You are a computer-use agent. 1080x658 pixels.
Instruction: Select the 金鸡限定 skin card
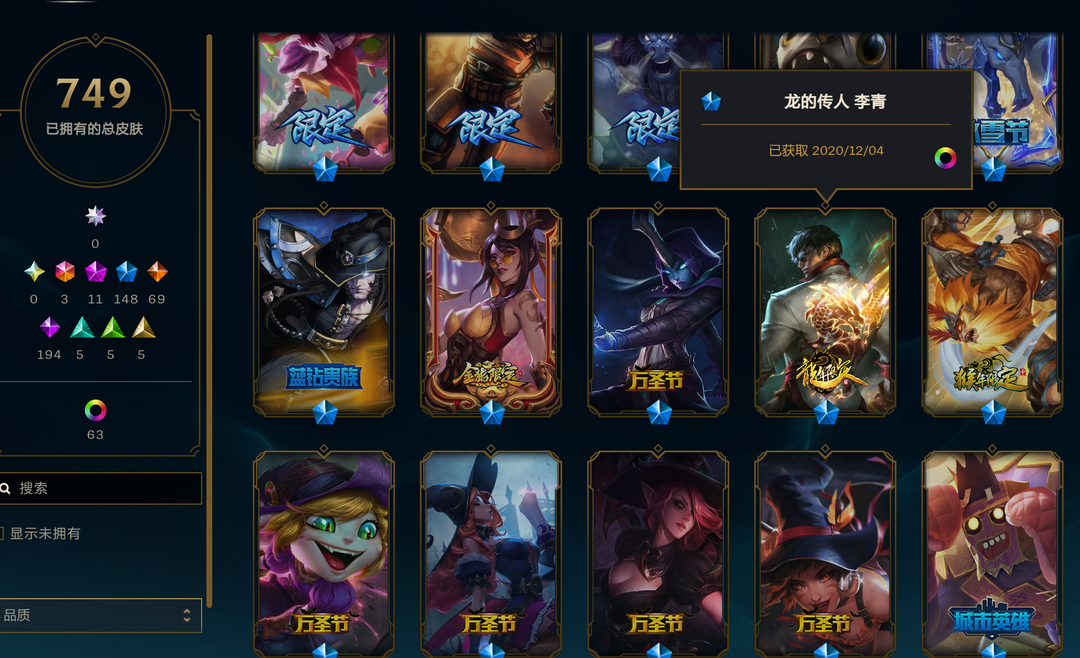491,312
